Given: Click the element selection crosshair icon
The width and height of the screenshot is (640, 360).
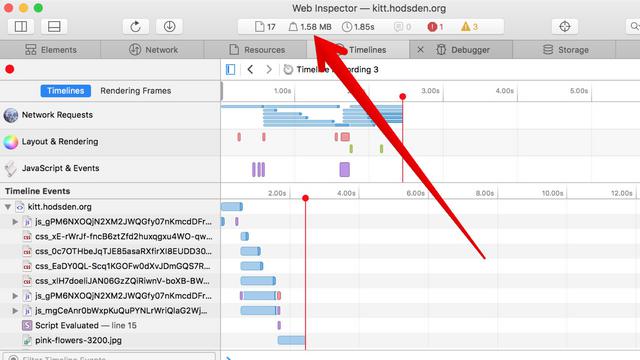Looking at the screenshot, I should coord(564,27).
